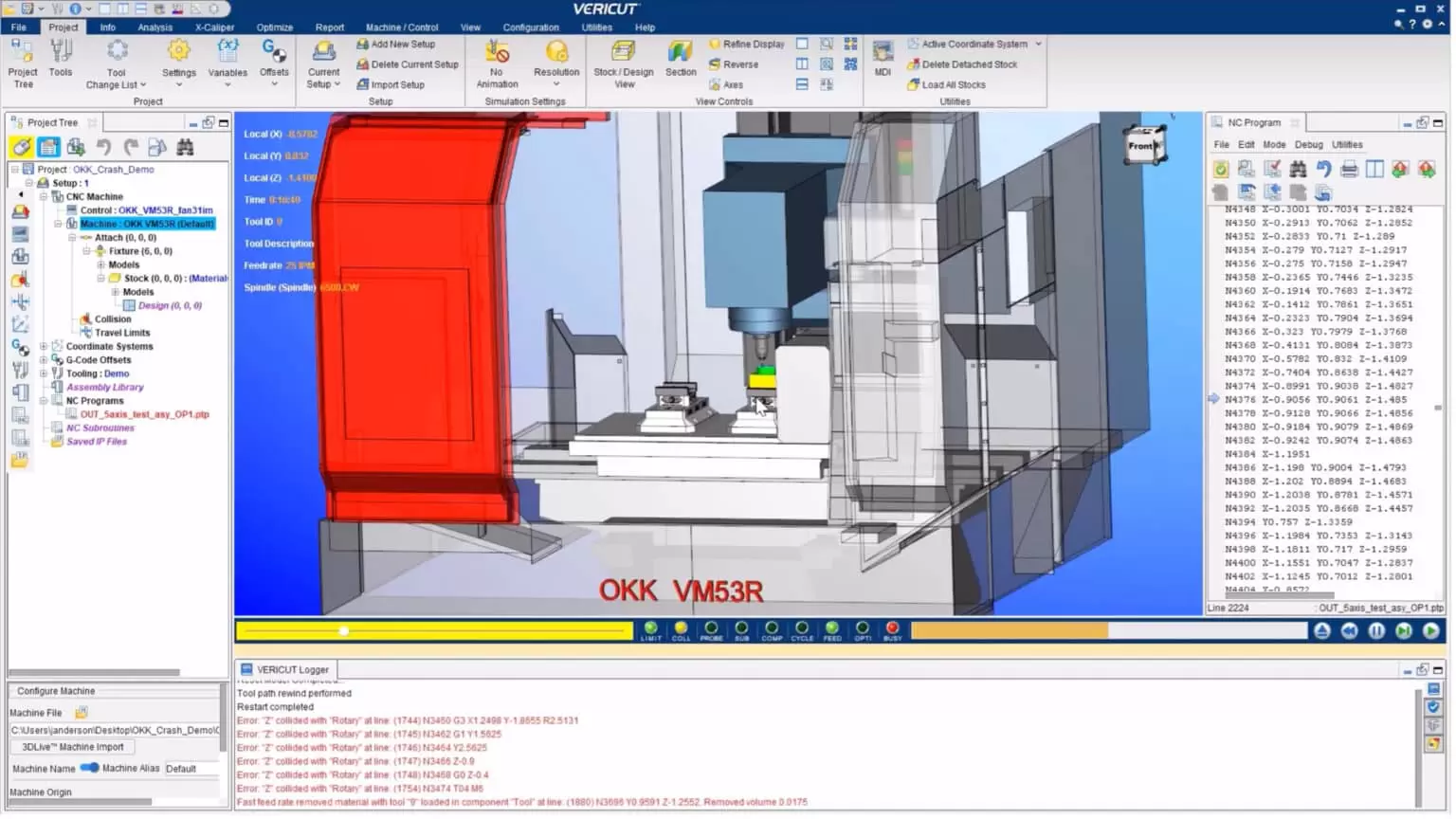The image size is (1456, 819).
Task: Toggle the COLL collision status light
Action: tap(681, 629)
